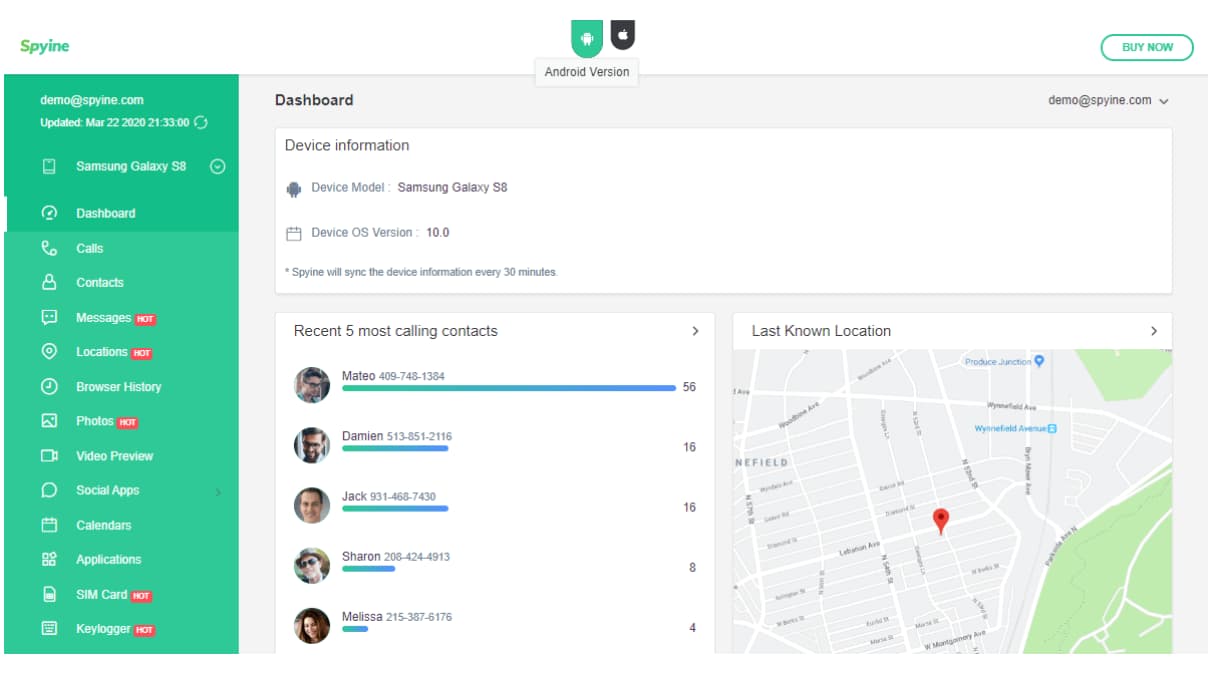Click the Locations pin icon in sidebar

click(x=49, y=352)
